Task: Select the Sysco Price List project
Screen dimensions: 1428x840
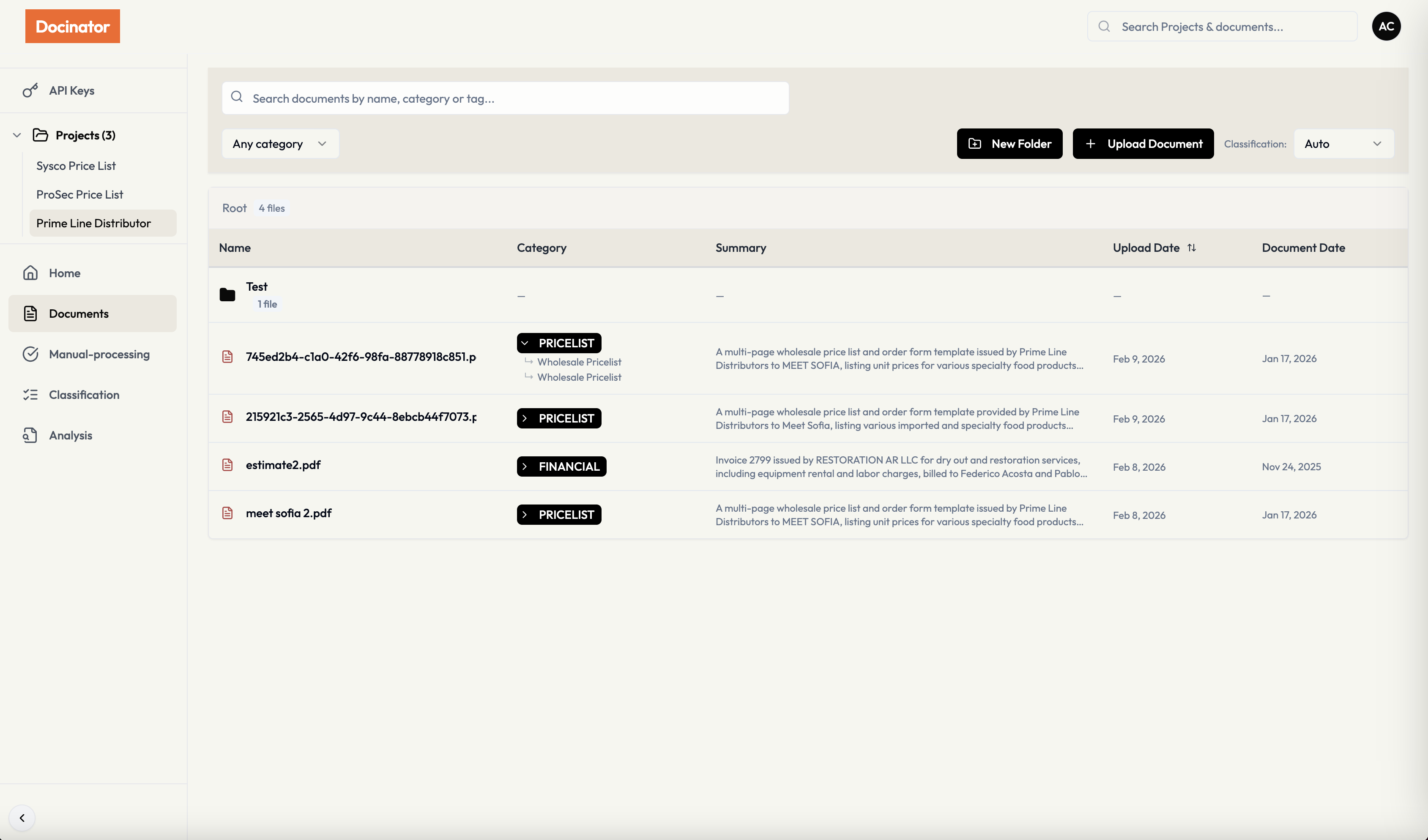Action: tap(76, 166)
